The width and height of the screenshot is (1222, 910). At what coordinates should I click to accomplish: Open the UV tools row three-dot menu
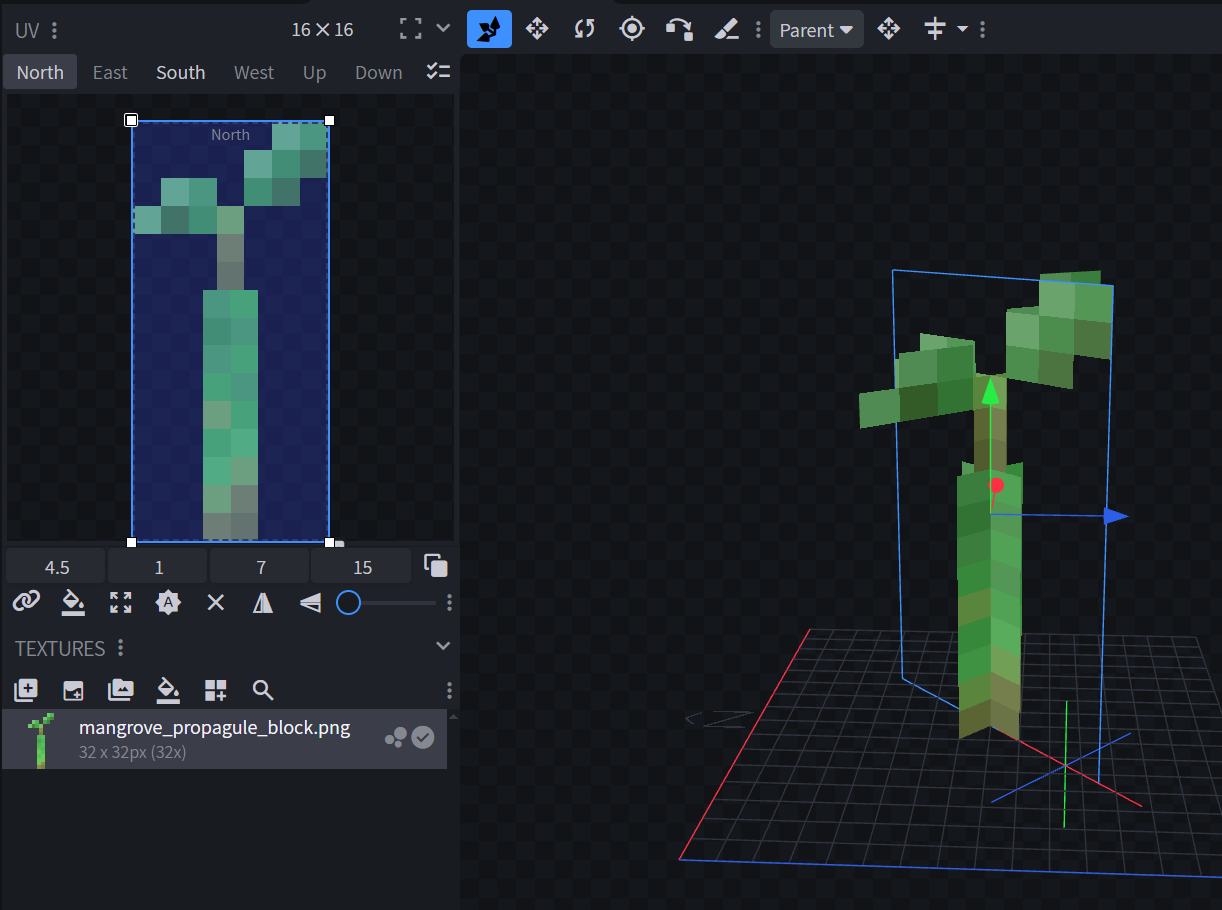click(x=449, y=602)
